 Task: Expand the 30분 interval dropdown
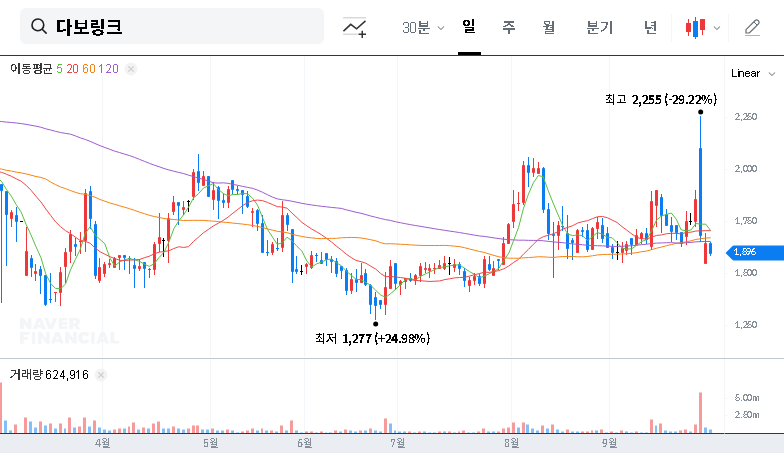point(423,28)
